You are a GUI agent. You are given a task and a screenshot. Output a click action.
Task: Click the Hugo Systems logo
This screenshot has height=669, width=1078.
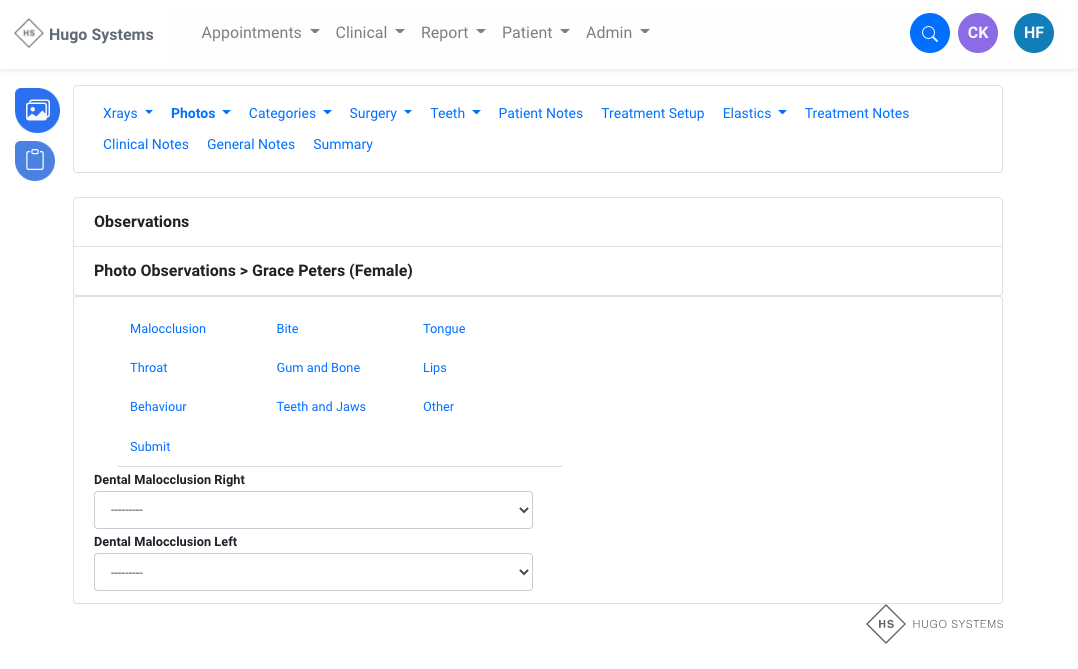click(84, 34)
